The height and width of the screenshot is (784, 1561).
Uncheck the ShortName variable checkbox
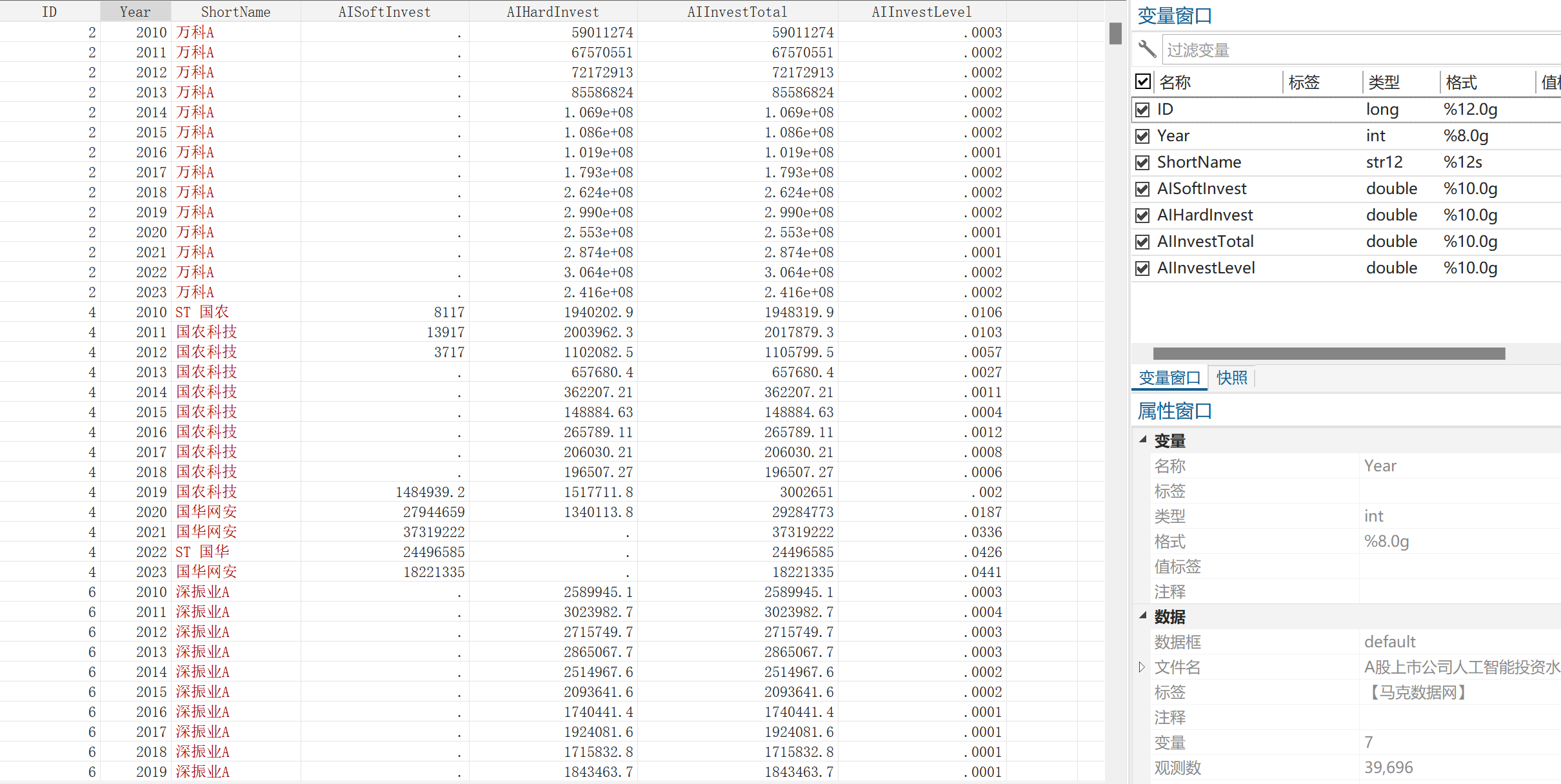(x=1142, y=162)
